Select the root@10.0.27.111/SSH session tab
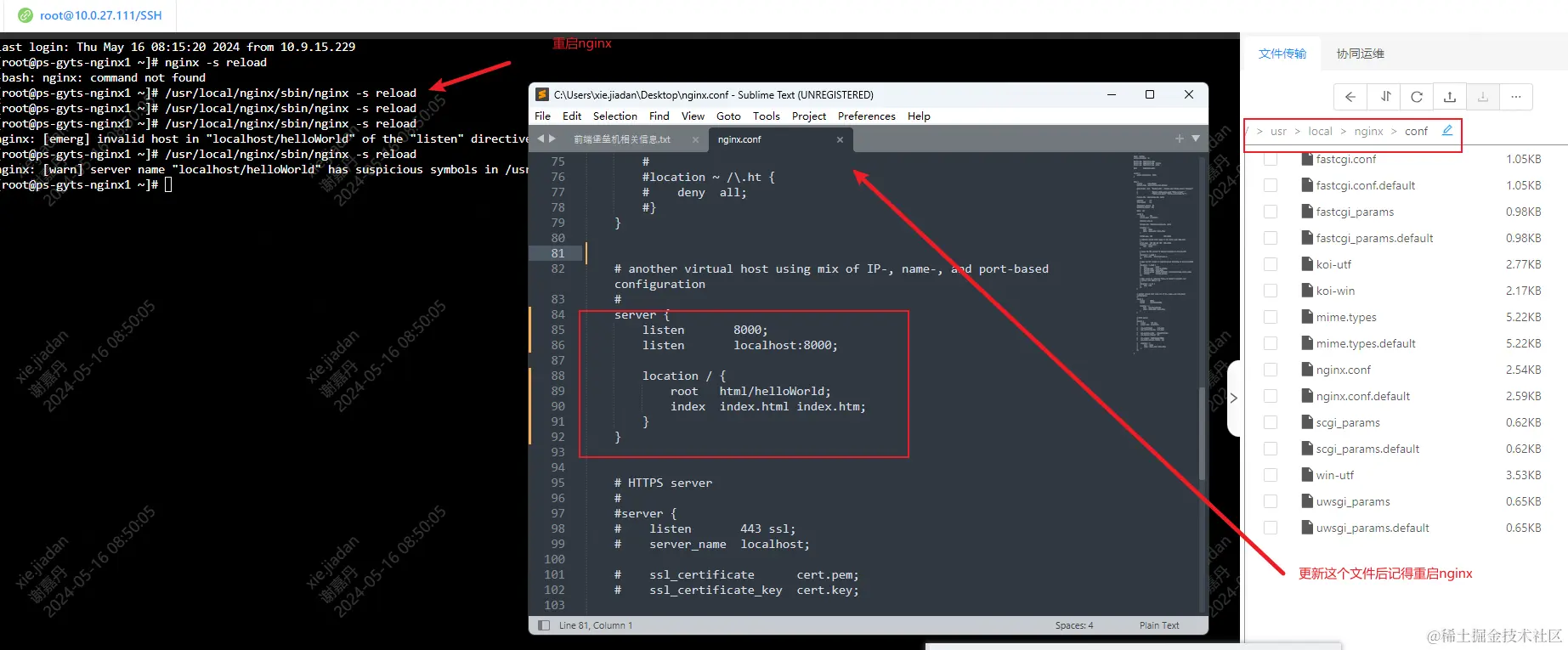 [x=88, y=15]
